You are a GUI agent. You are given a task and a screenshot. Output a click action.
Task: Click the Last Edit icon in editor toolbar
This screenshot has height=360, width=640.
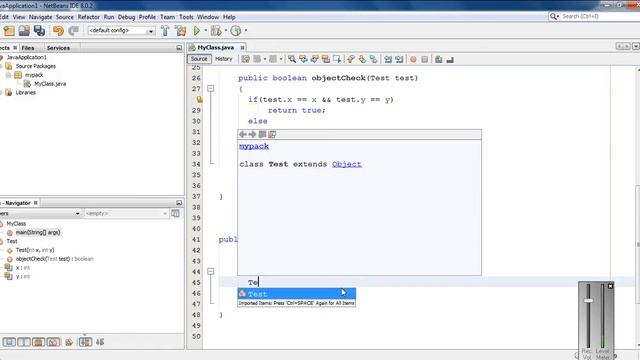pyautogui.click(x=245, y=59)
